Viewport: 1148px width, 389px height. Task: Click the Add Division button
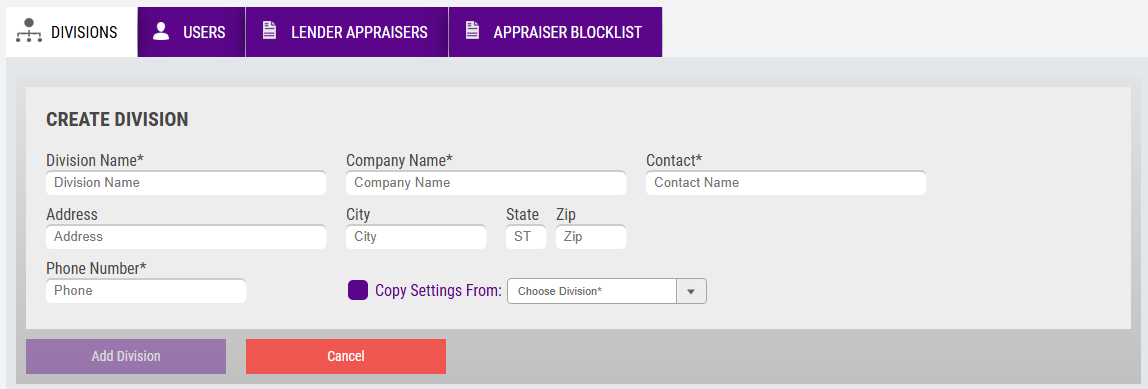[x=126, y=357]
